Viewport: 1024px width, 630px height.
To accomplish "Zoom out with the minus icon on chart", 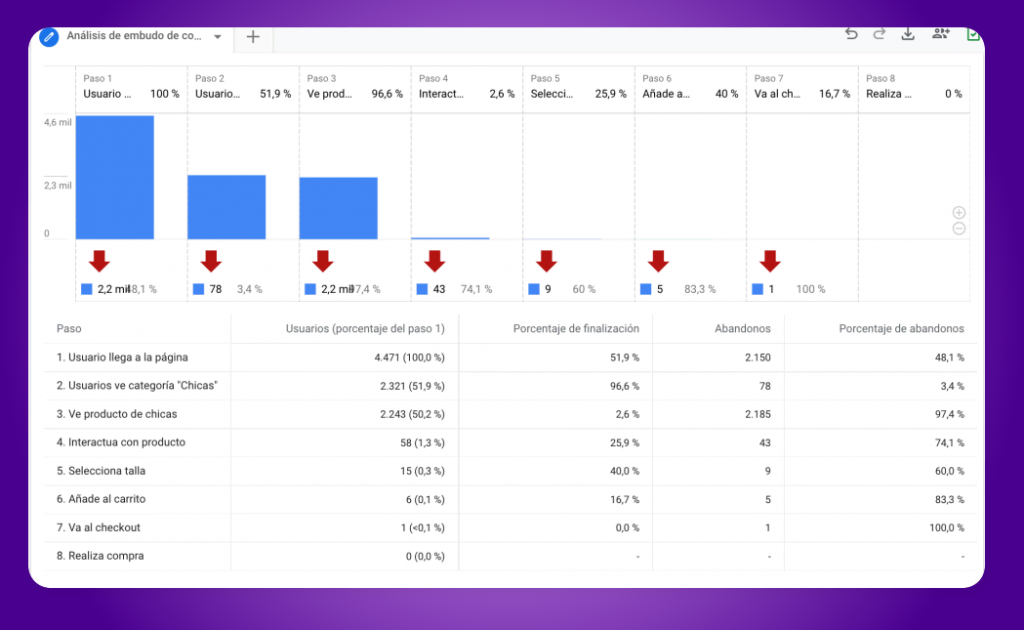I will click(959, 229).
